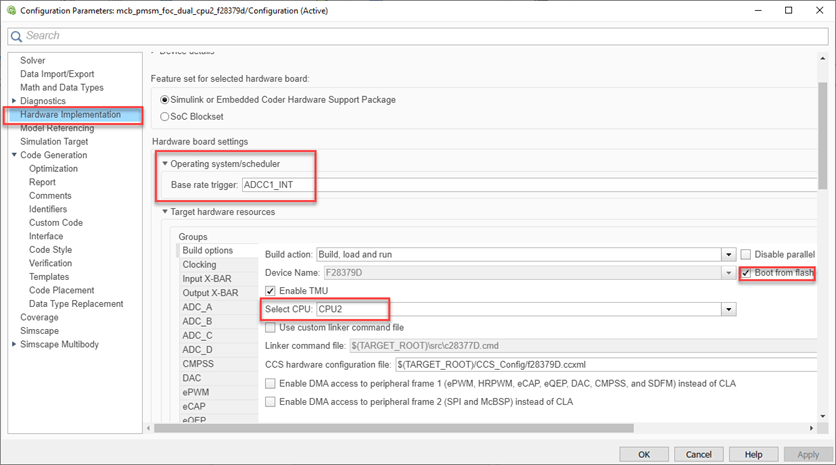The width and height of the screenshot is (836, 465).
Task: Enable Use custom linker command file
Action: point(270,327)
